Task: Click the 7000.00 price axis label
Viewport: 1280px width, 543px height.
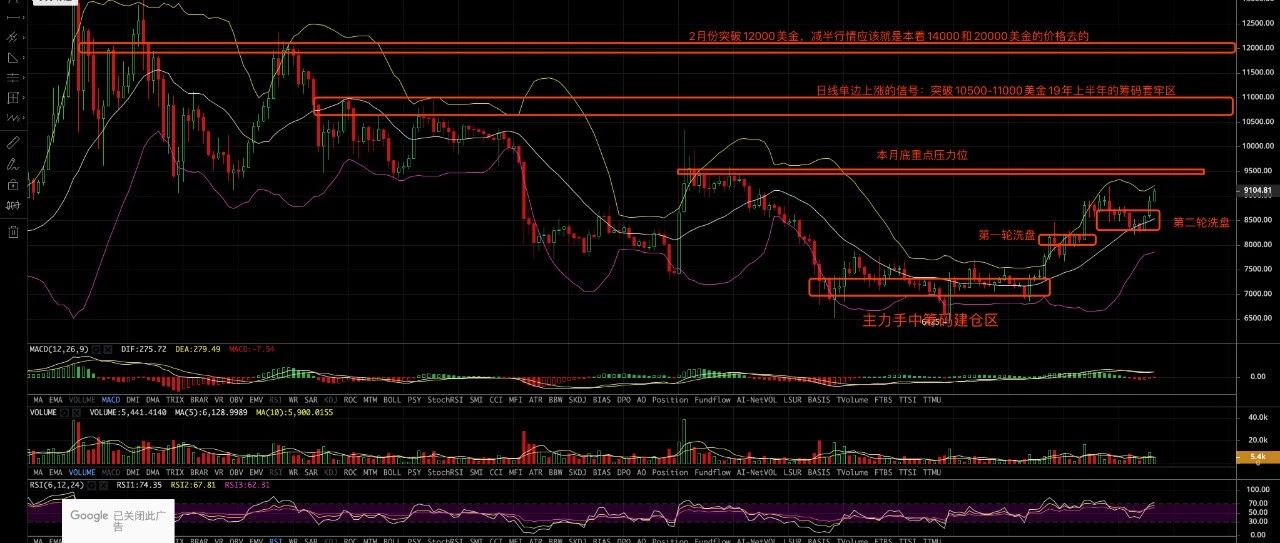Action: pos(1257,293)
